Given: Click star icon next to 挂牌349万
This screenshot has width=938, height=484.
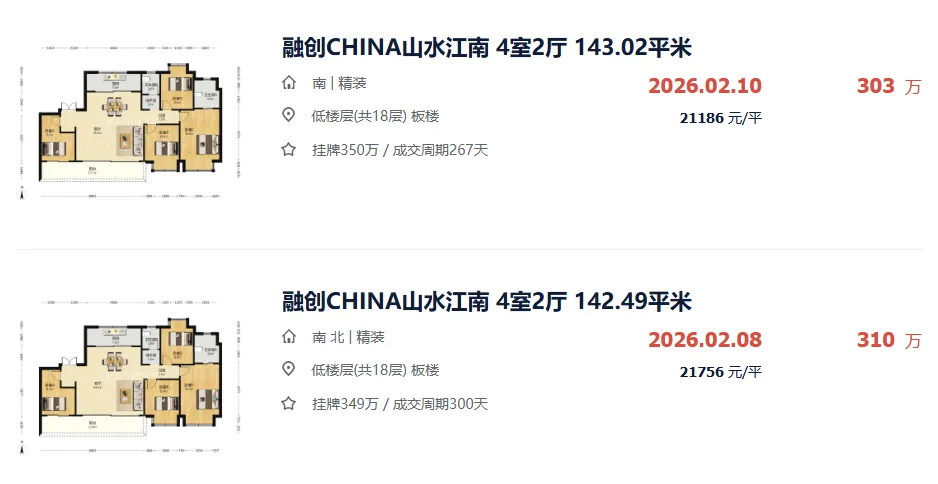Looking at the screenshot, I should coord(289,404).
